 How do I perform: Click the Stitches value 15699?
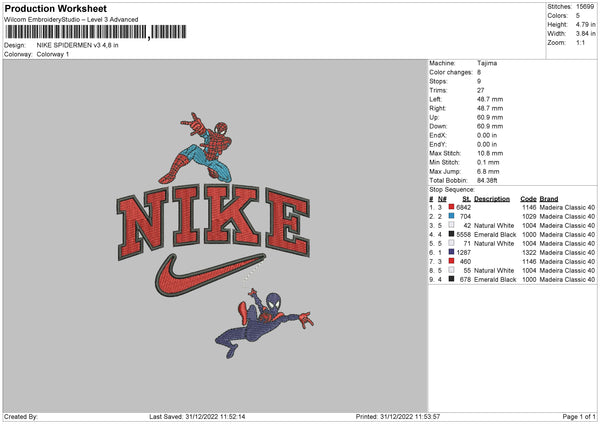coord(585,7)
